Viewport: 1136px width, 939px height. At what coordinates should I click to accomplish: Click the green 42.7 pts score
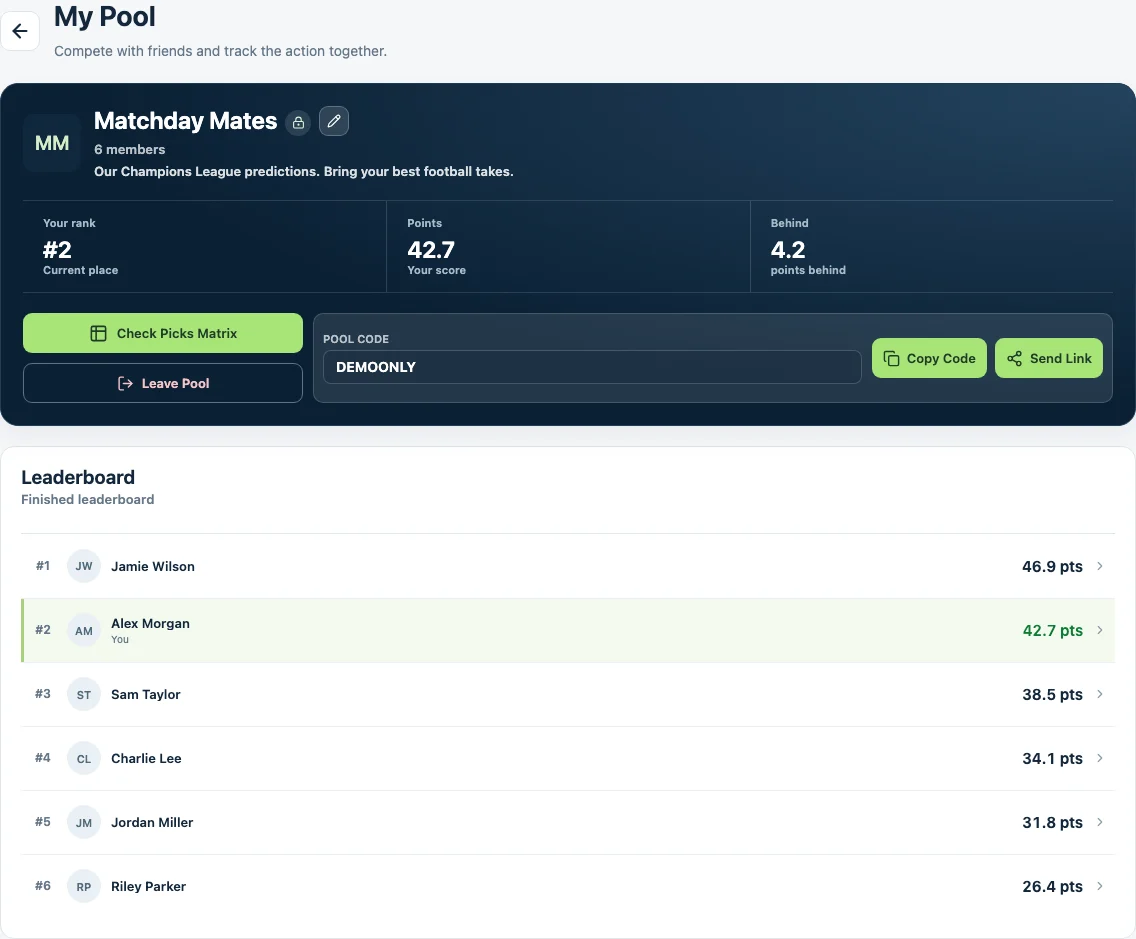click(1052, 630)
